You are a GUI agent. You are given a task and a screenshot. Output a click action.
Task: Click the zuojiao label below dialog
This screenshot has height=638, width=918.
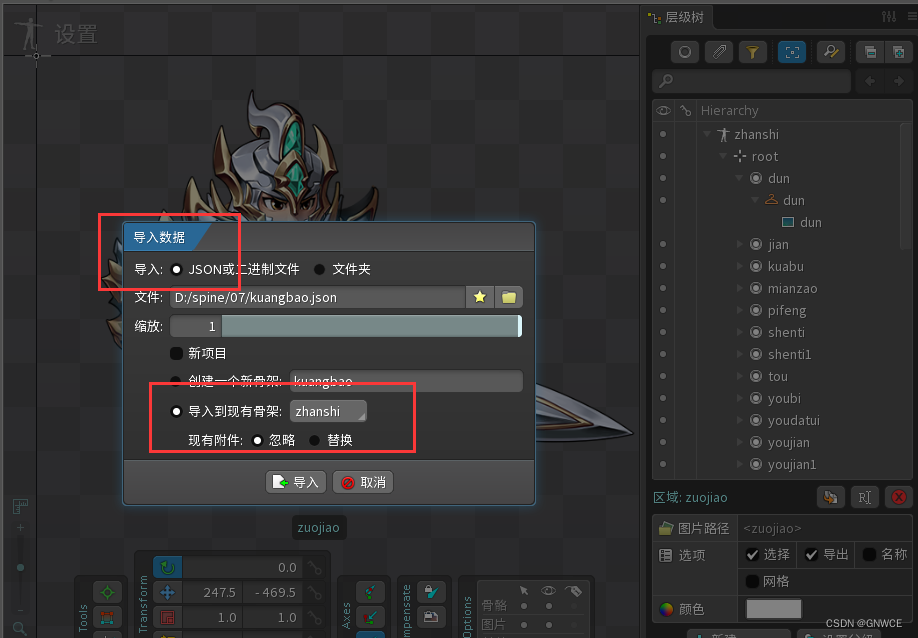pos(318,527)
